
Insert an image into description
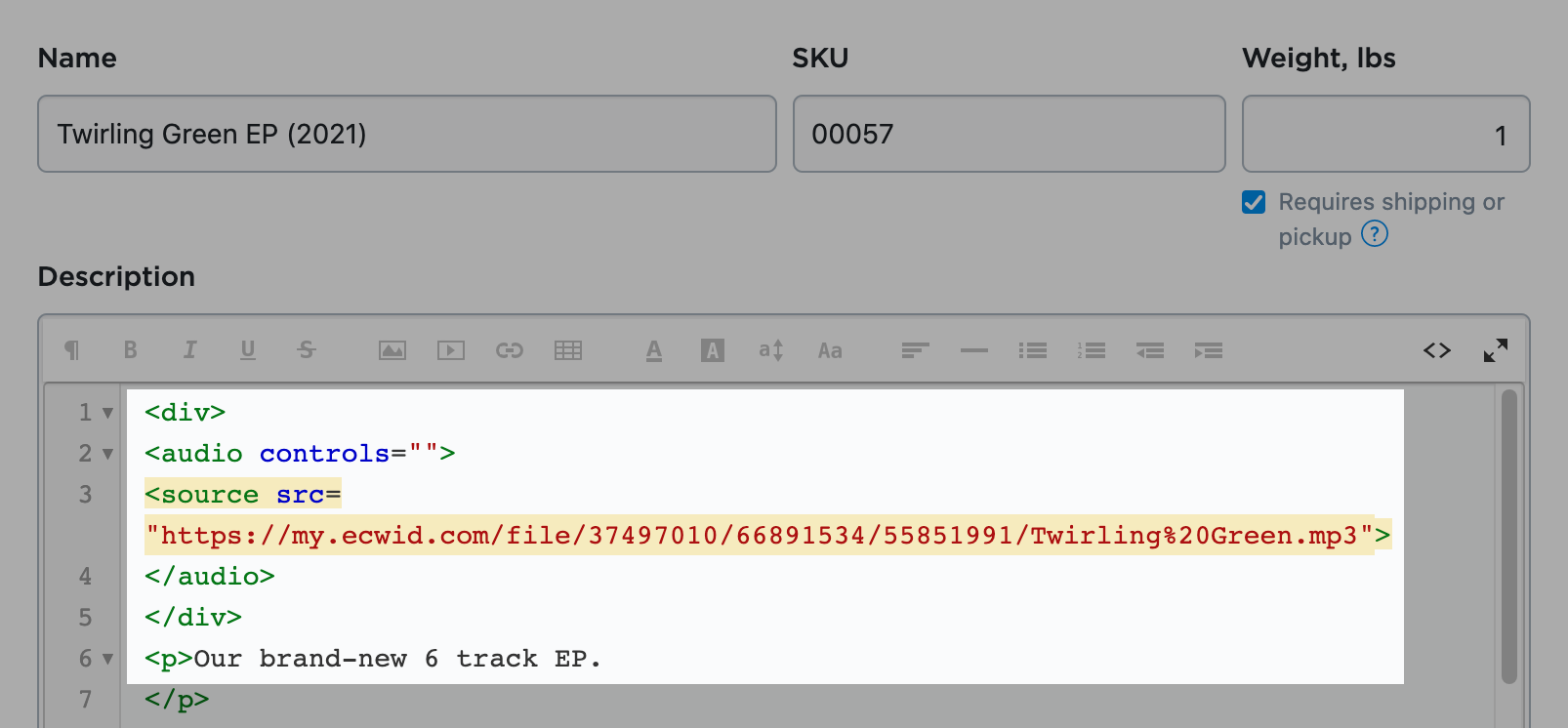(392, 350)
